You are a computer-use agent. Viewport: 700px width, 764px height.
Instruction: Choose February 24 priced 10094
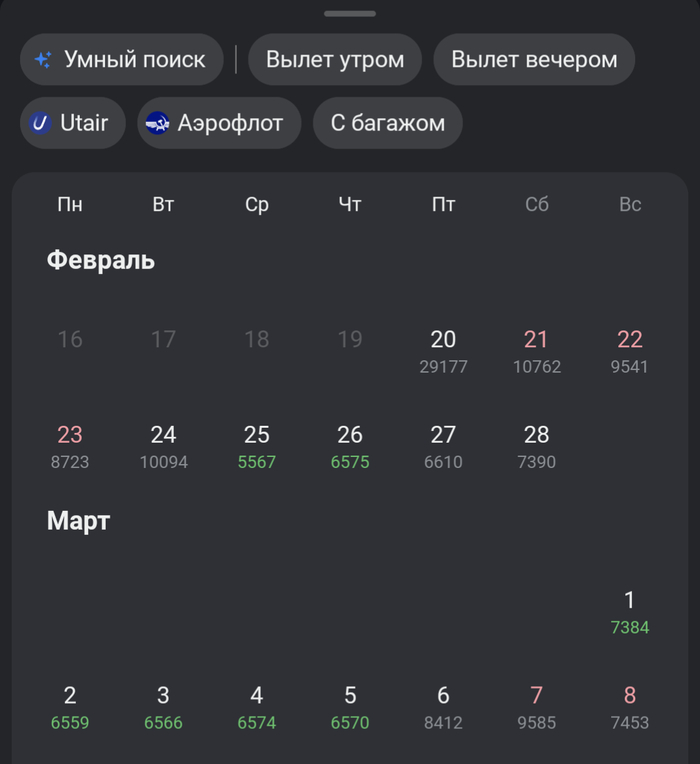point(163,446)
